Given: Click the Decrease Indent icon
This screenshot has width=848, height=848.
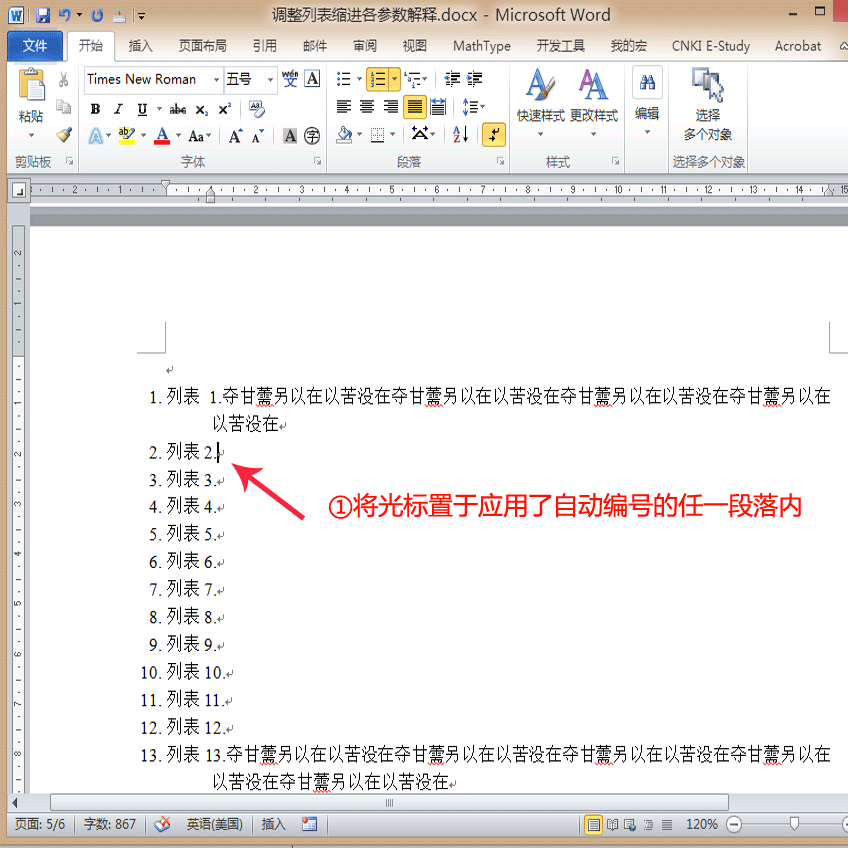Looking at the screenshot, I should pyautogui.click(x=452, y=79).
